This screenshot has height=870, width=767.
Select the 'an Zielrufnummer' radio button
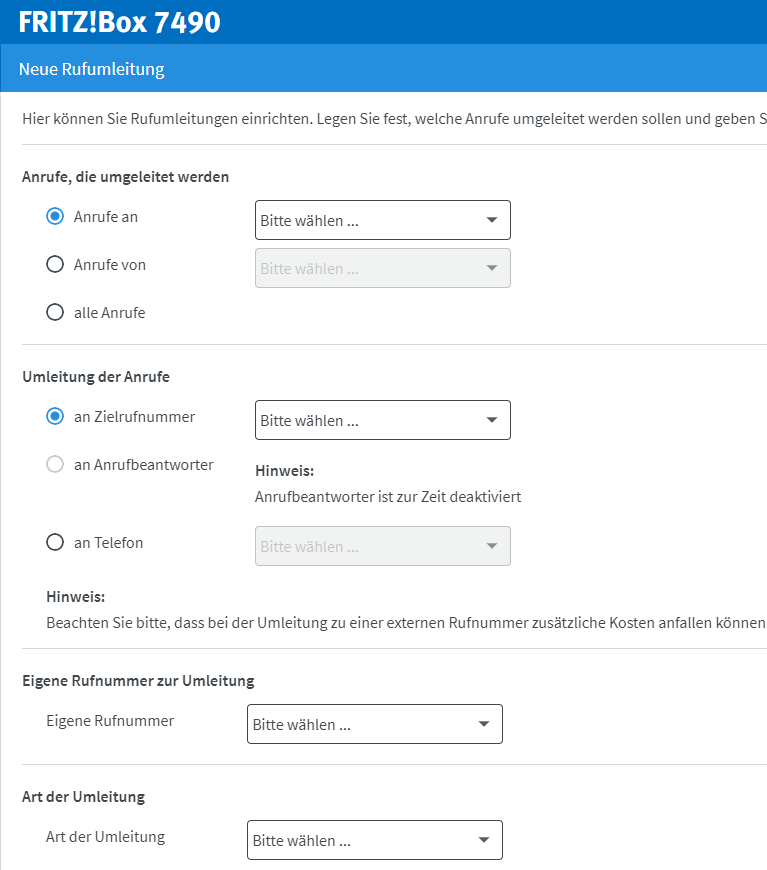point(55,417)
